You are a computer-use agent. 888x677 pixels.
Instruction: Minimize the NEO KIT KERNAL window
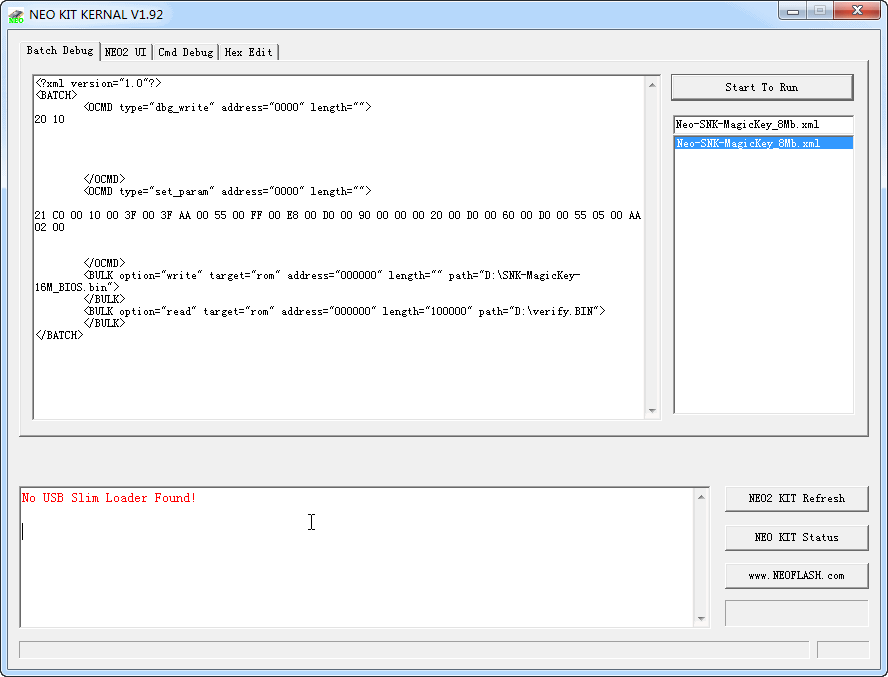pyautogui.click(x=794, y=11)
